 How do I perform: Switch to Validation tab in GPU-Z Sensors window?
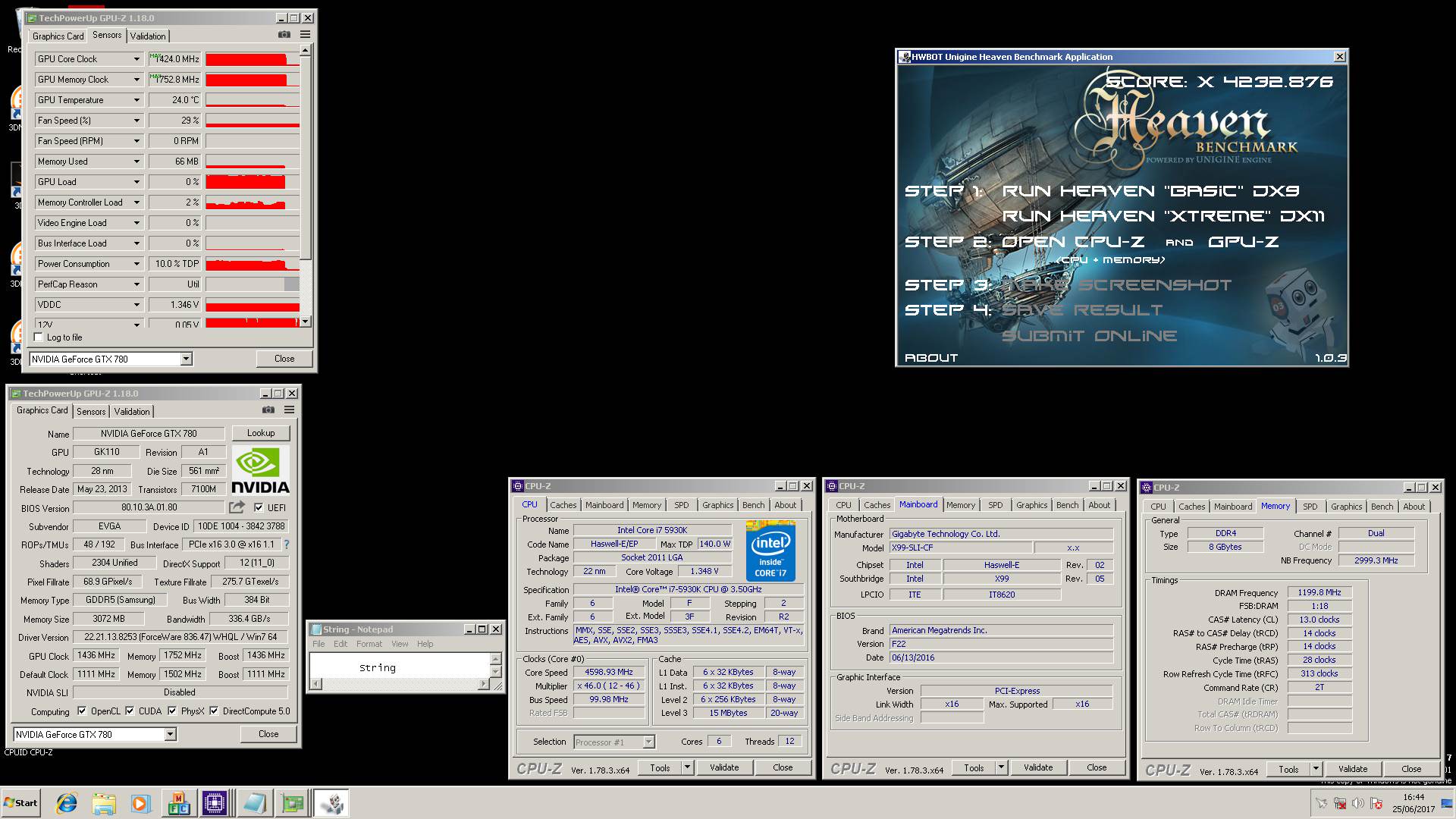(x=148, y=36)
